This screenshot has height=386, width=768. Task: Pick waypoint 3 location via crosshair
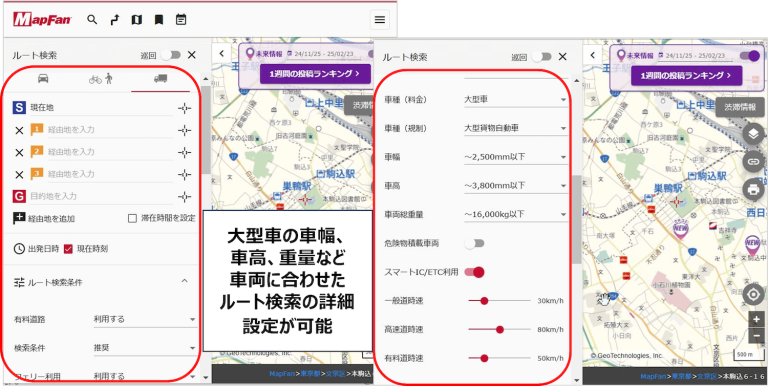click(184, 174)
